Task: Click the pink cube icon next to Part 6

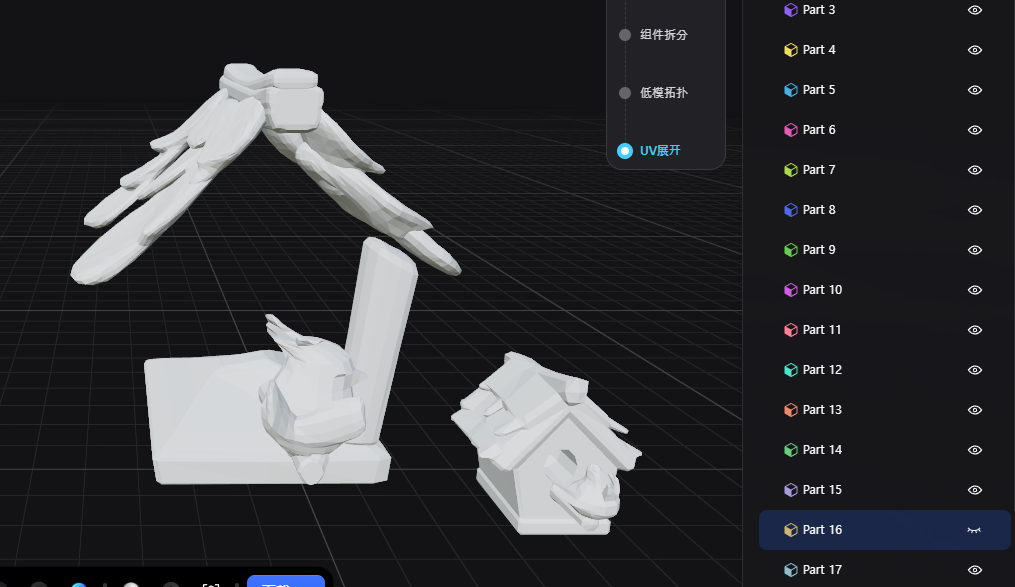Action: click(x=789, y=130)
